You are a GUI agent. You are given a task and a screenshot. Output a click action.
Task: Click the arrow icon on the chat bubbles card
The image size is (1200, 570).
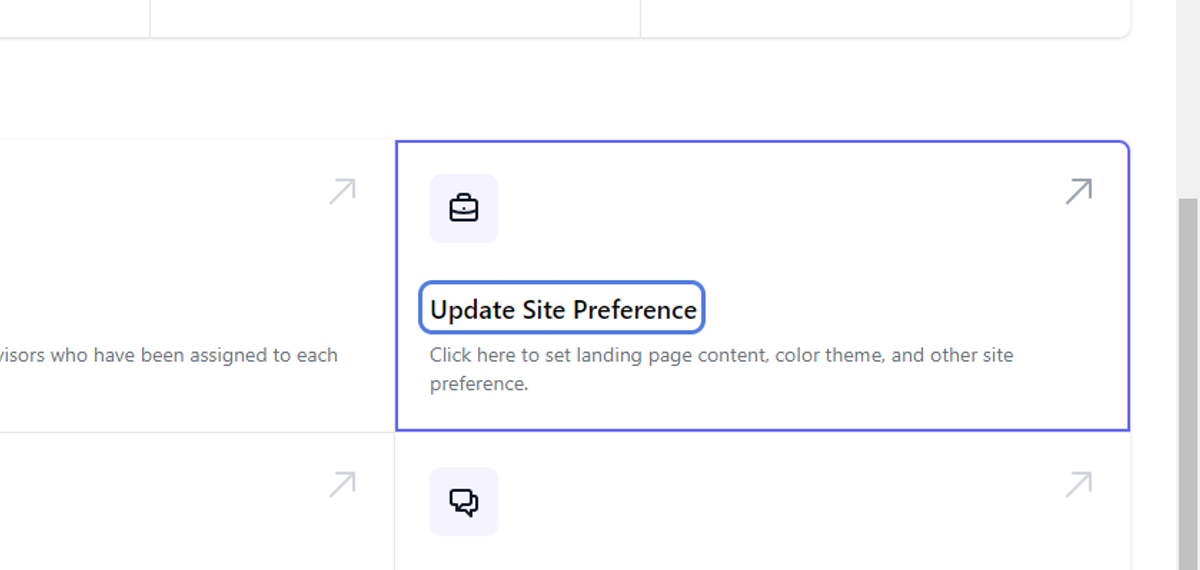point(1078,485)
